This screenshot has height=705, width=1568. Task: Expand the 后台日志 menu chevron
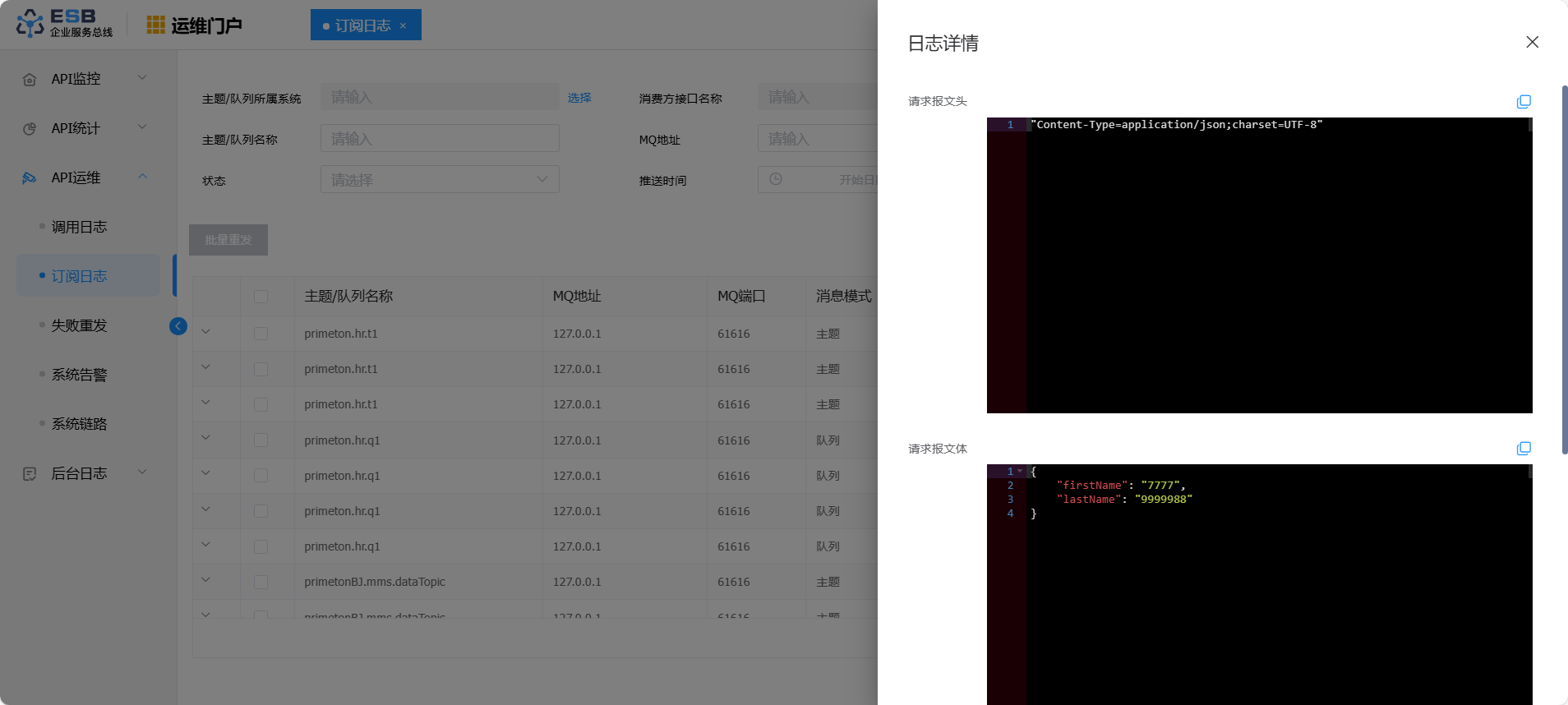(x=142, y=472)
